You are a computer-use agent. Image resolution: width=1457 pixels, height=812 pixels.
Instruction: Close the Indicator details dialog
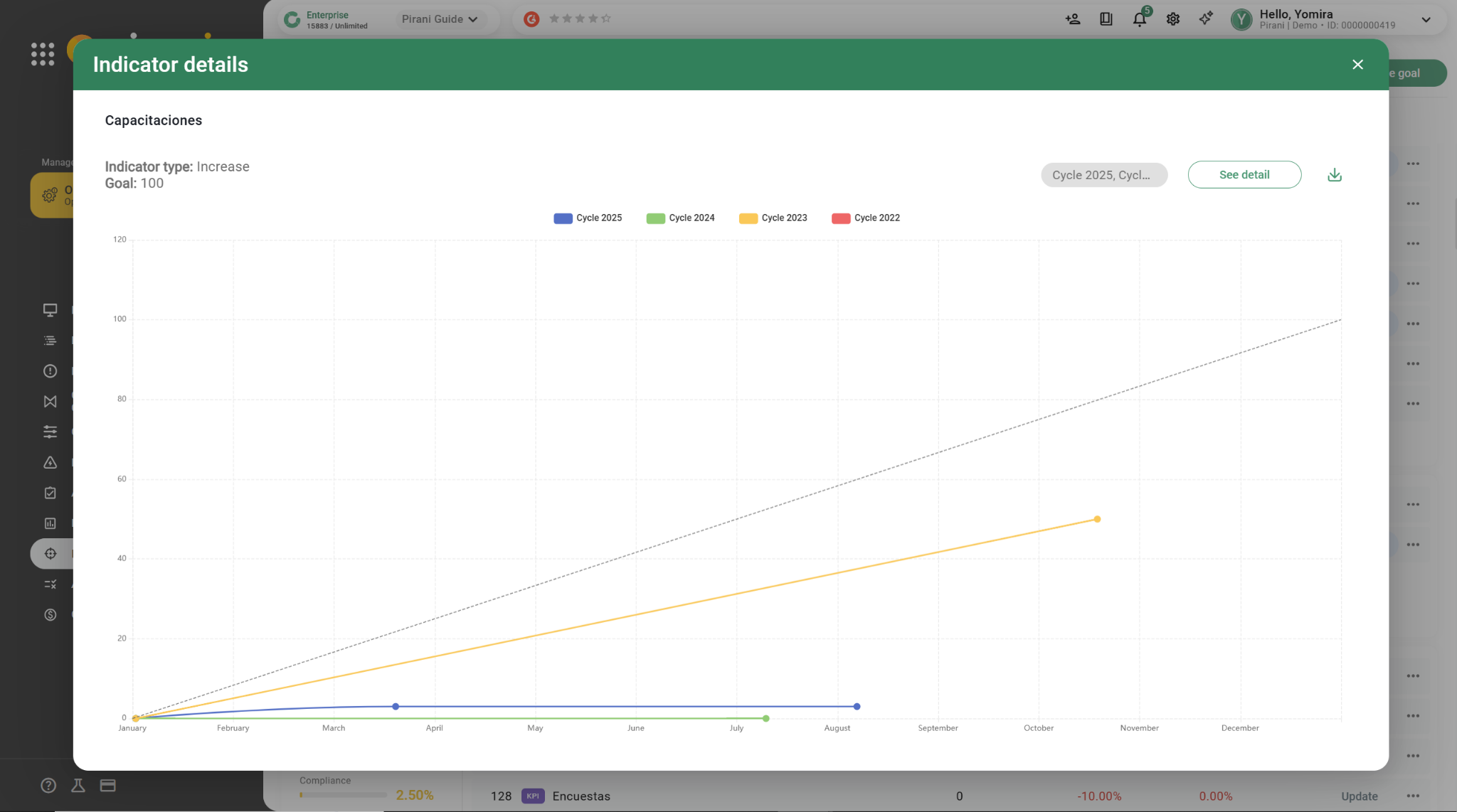click(x=1357, y=65)
